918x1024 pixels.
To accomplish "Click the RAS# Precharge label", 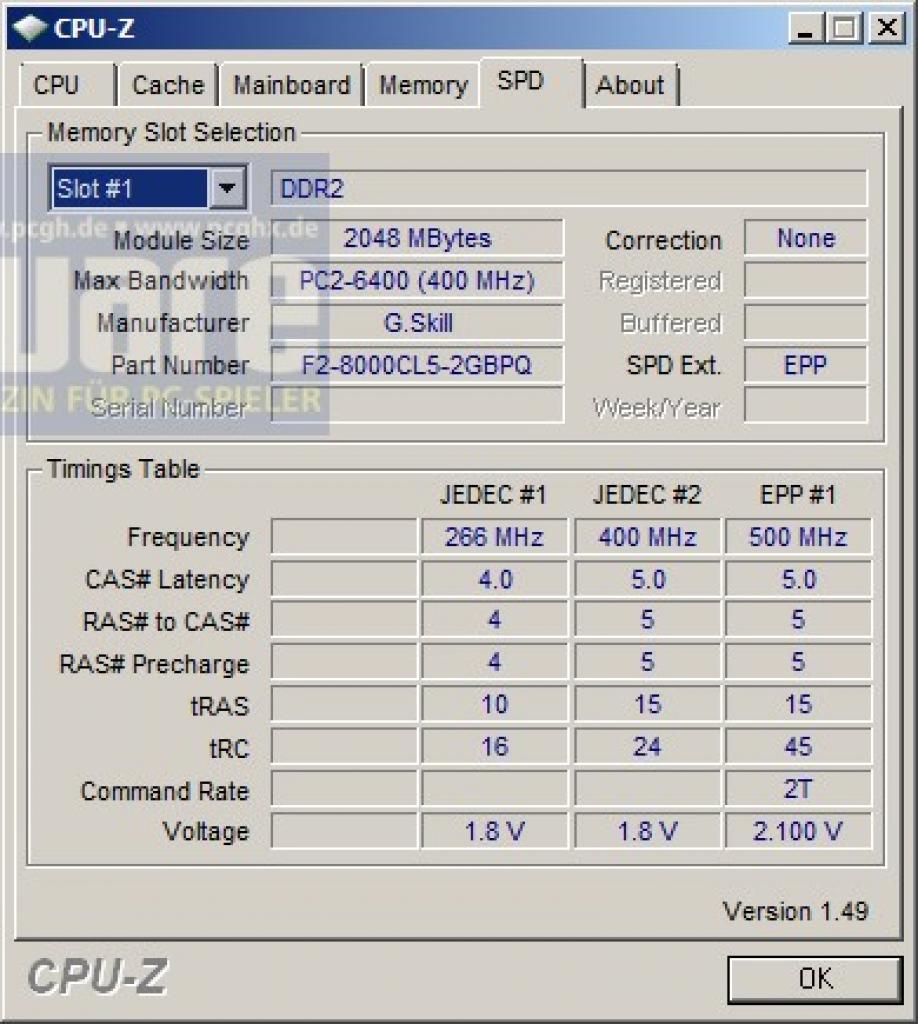I will (x=154, y=664).
